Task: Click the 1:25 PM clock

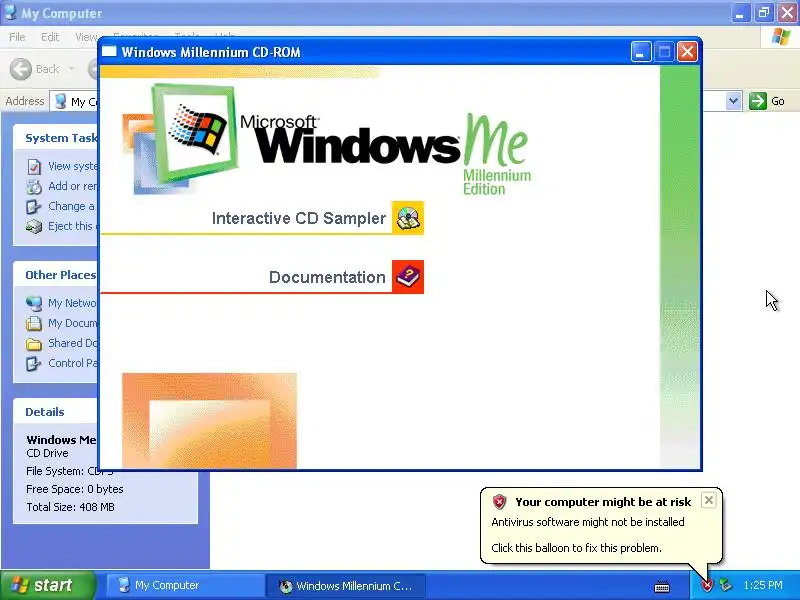Action: 763,585
